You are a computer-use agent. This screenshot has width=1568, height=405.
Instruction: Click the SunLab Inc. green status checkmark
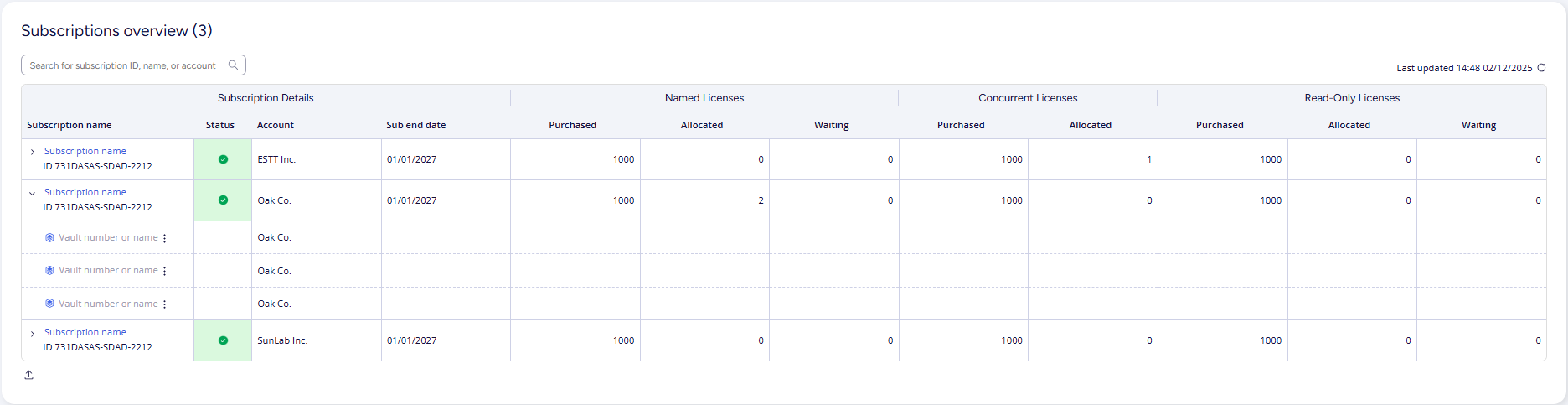click(x=223, y=340)
